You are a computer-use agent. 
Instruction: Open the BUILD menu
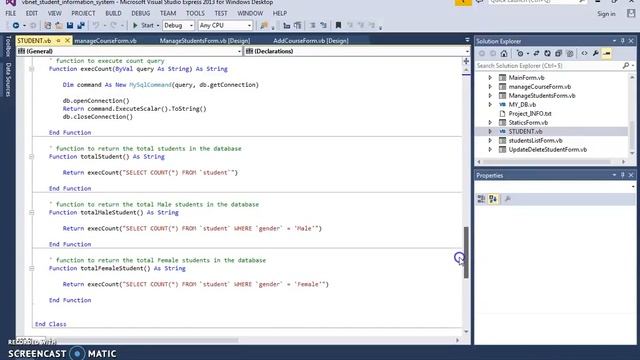coord(113,13)
